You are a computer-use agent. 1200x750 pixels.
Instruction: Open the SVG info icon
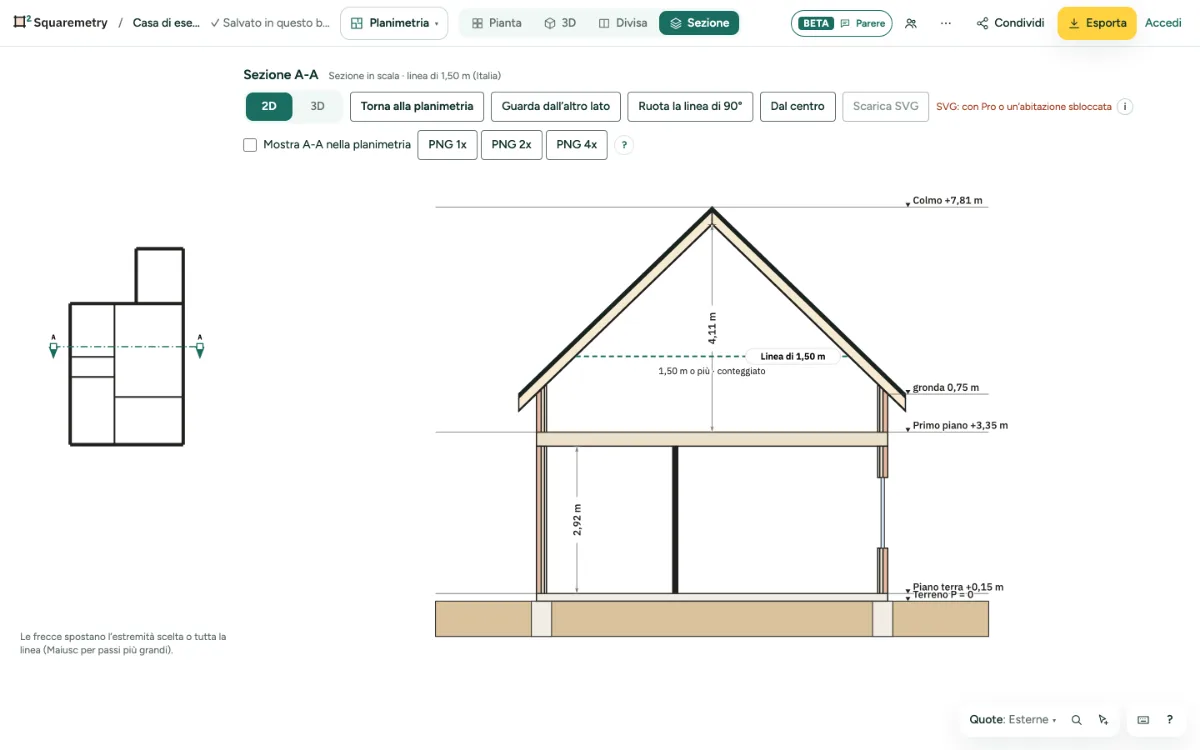point(1125,106)
